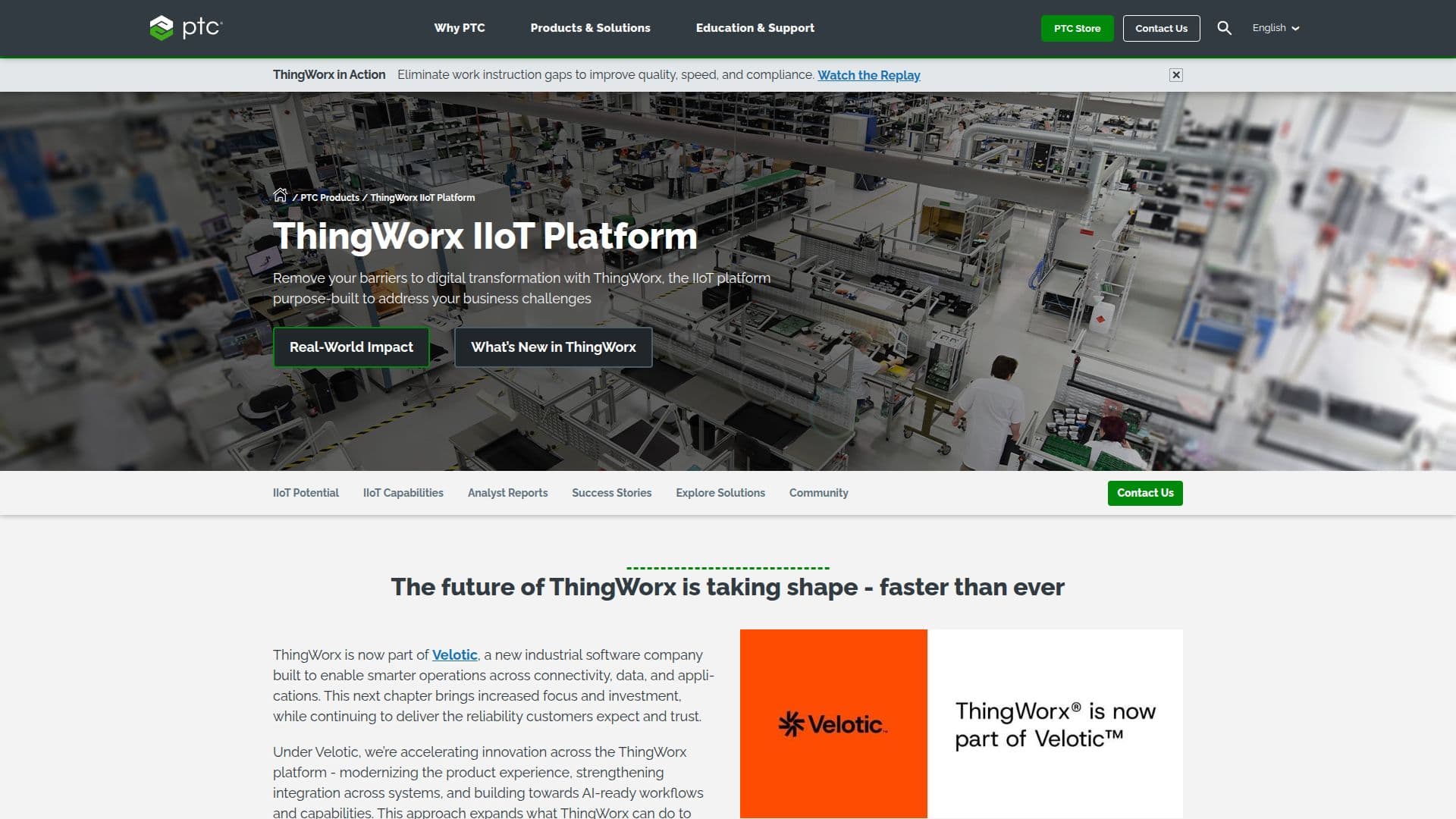Select the Success Stories tab
Image resolution: width=1456 pixels, height=819 pixels.
click(x=611, y=493)
